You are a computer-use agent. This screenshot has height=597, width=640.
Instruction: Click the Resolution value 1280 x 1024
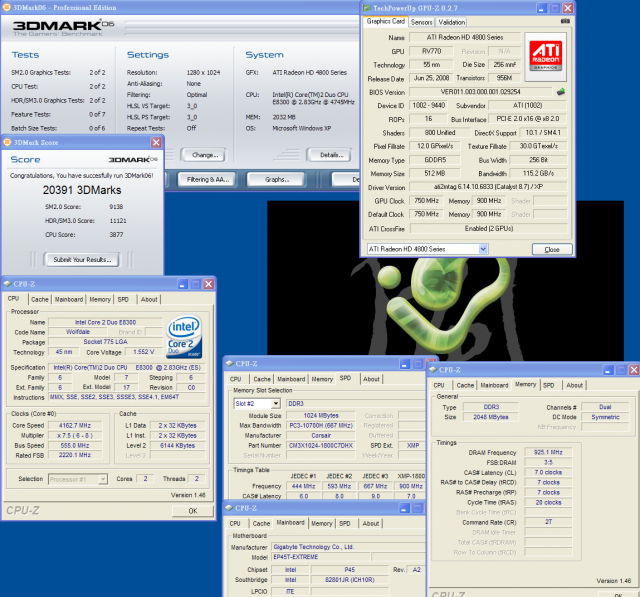203,73
